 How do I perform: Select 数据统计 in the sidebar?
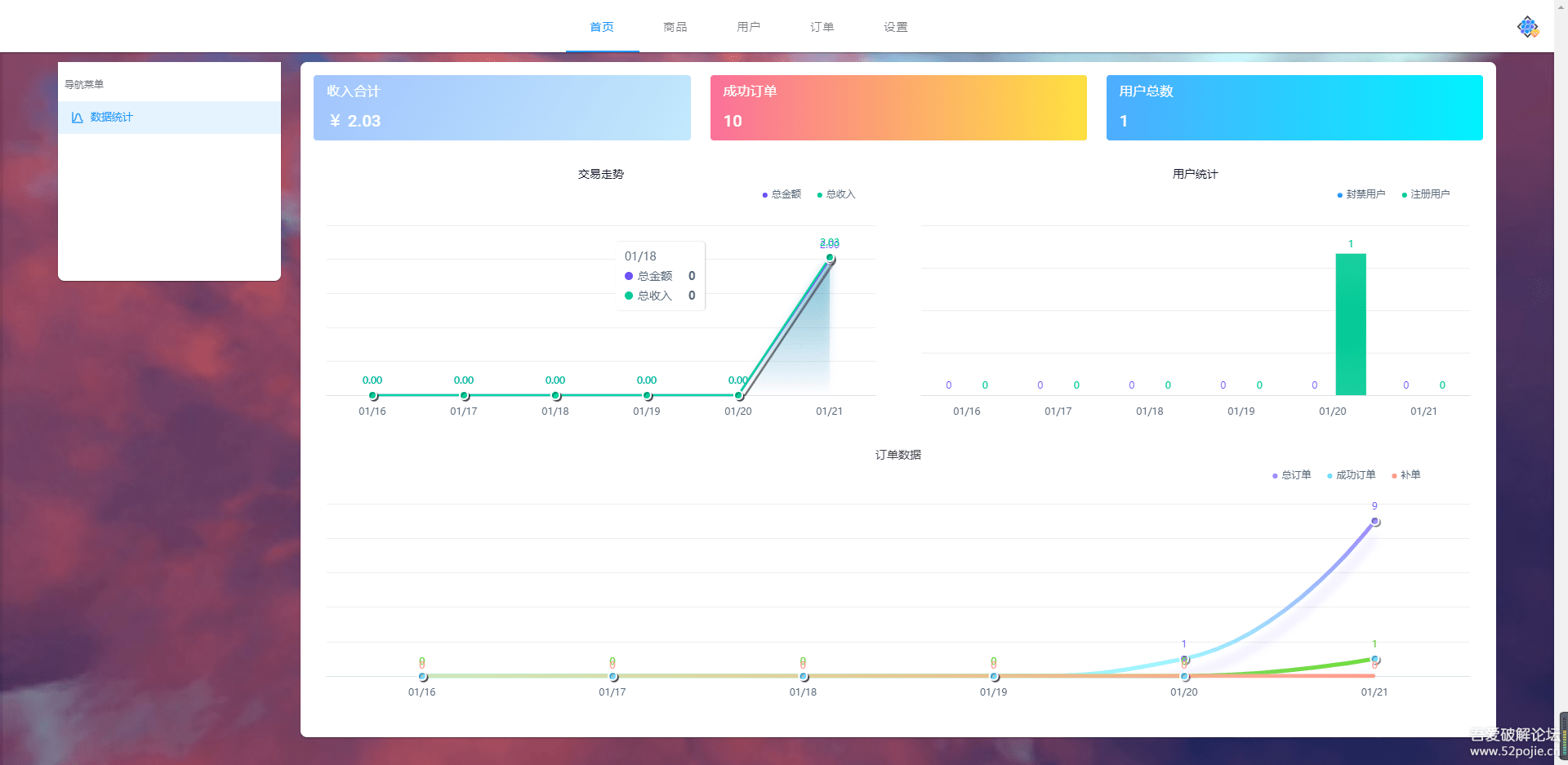coord(110,117)
